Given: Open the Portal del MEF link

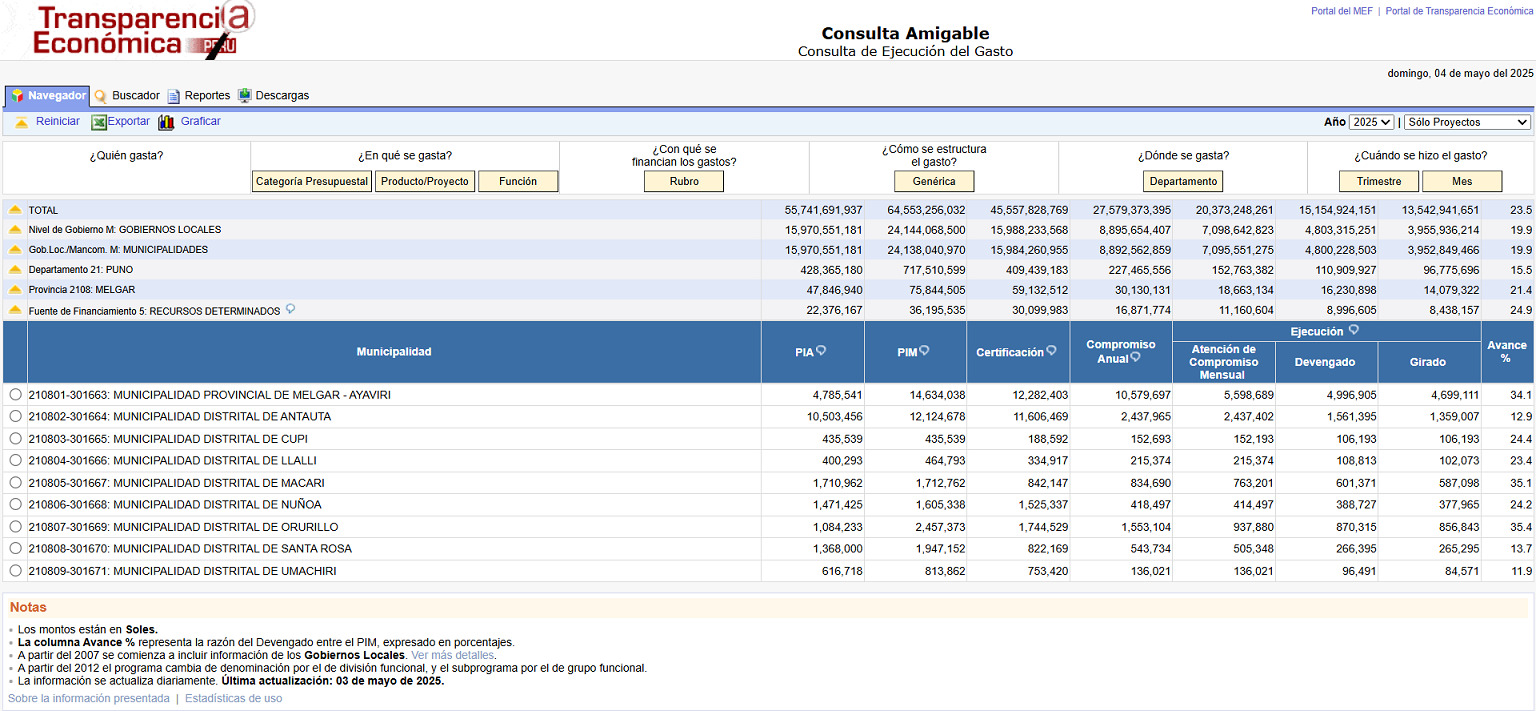Looking at the screenshot, I should 1341,11.
